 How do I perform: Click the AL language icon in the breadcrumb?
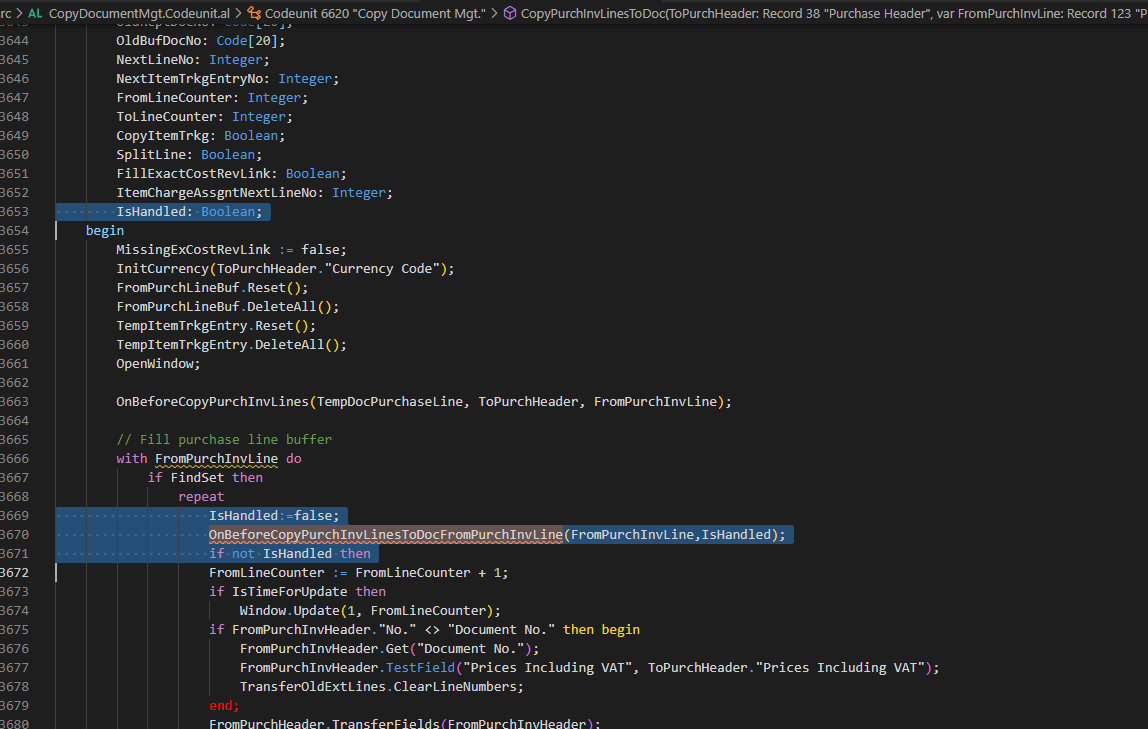pos(33,10)
